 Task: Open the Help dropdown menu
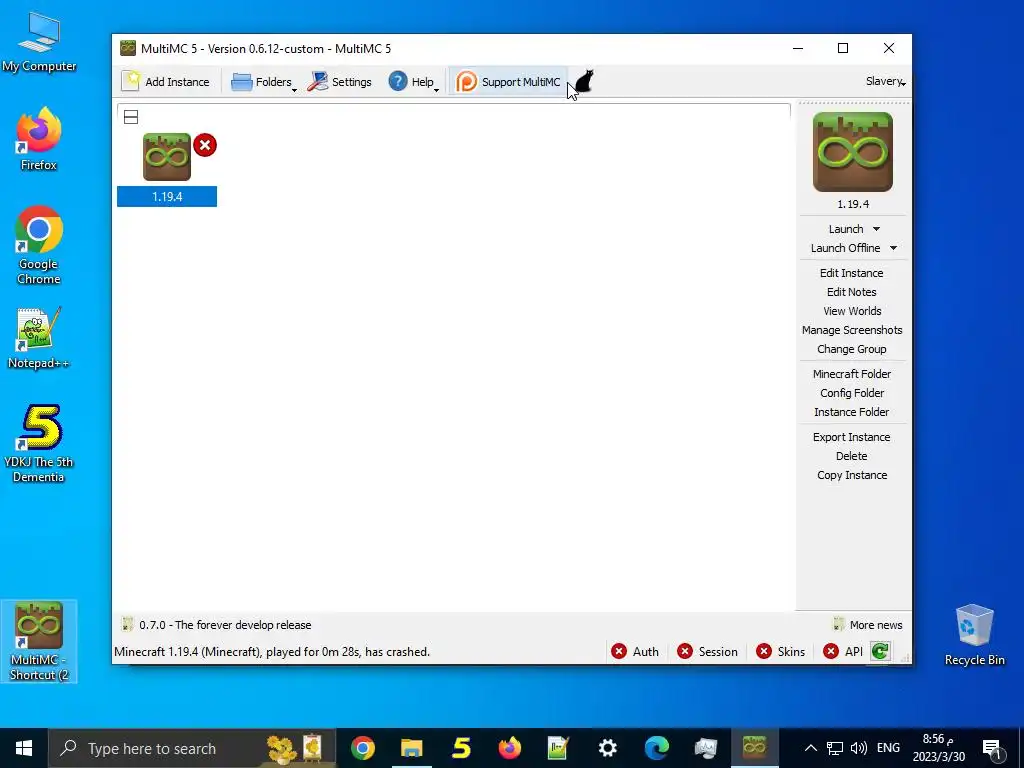point(414,82)
